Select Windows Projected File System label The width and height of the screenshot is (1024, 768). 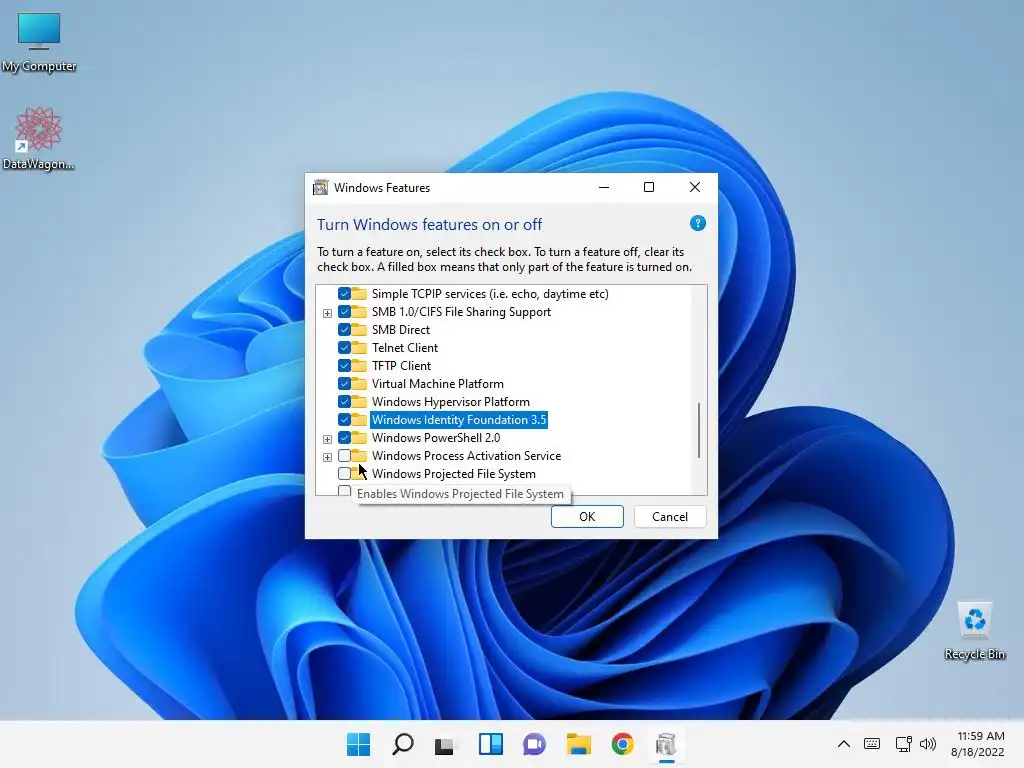pyautogui.click(x=453, y=473)
